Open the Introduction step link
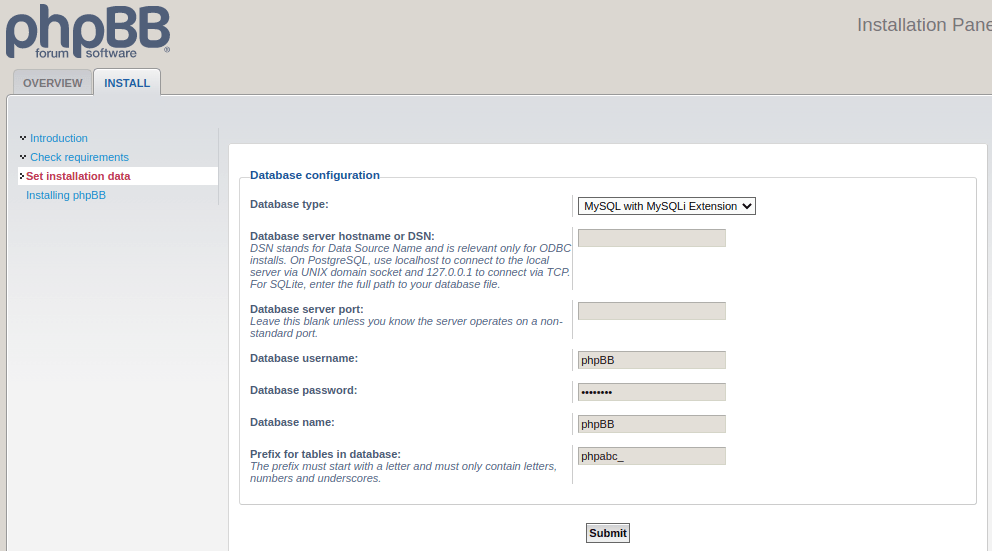Viewport: 992px width, 551px height. tap(59, 138)
